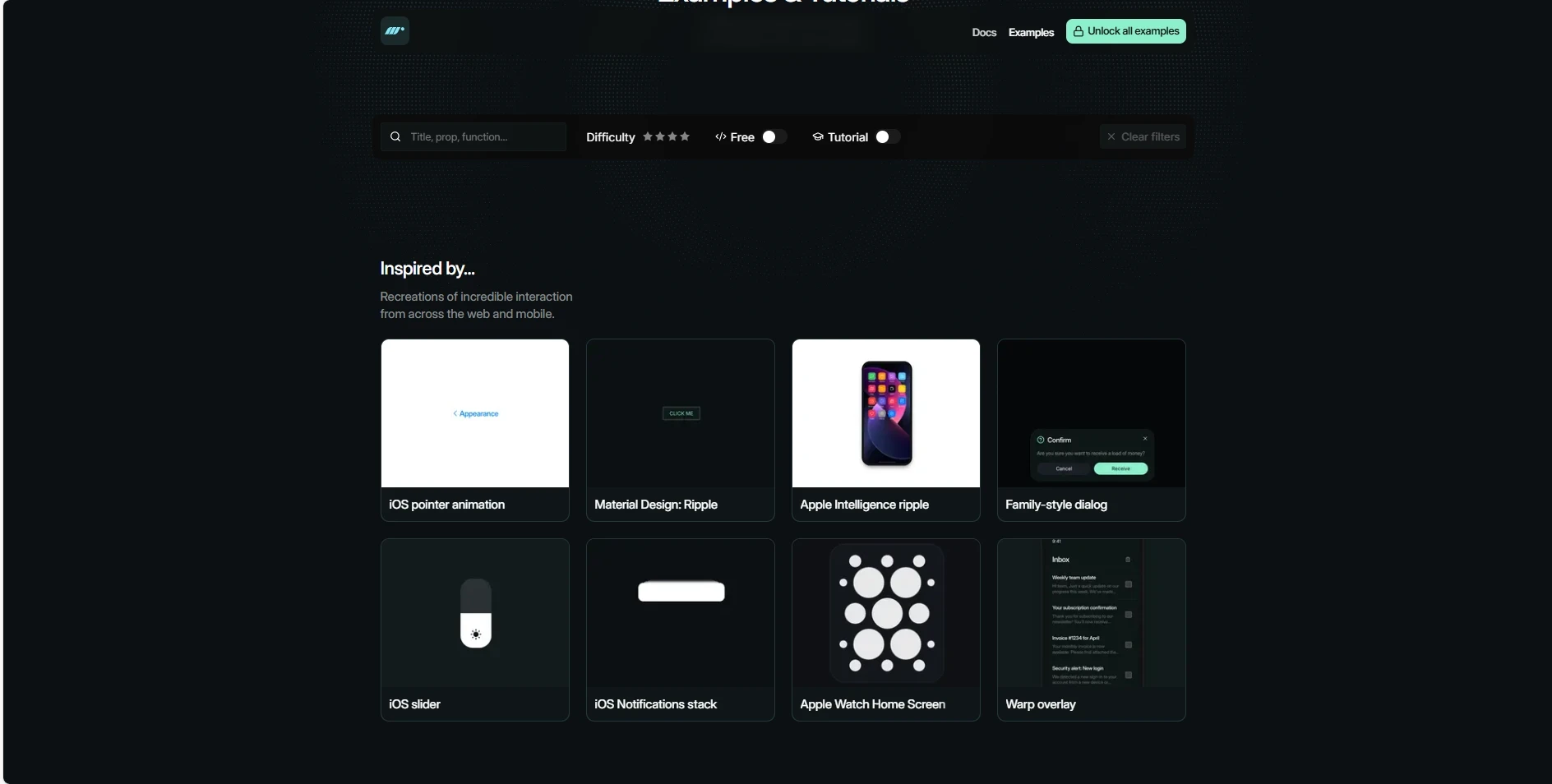This screenshot has width=1552, height=784.
Task: Click the code icon next to Free
Action: pyautogui.click(x=721, y=137)
